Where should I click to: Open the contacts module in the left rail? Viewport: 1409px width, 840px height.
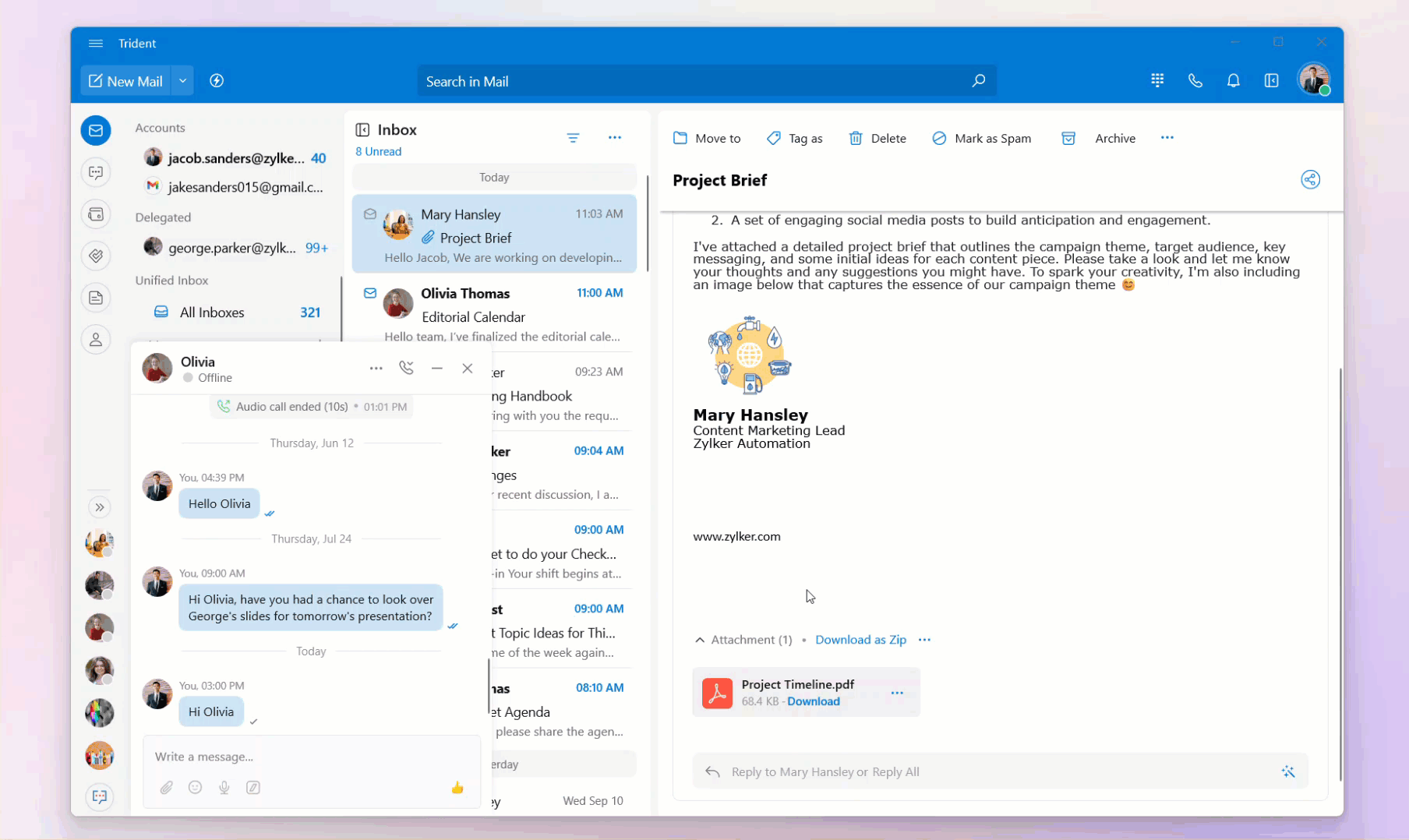[96, 340]
